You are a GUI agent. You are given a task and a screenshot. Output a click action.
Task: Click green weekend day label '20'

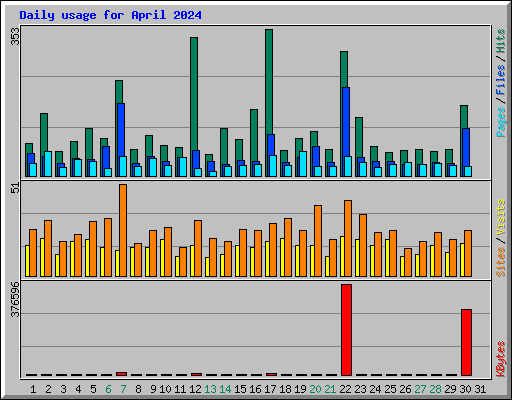pos(315,389)
